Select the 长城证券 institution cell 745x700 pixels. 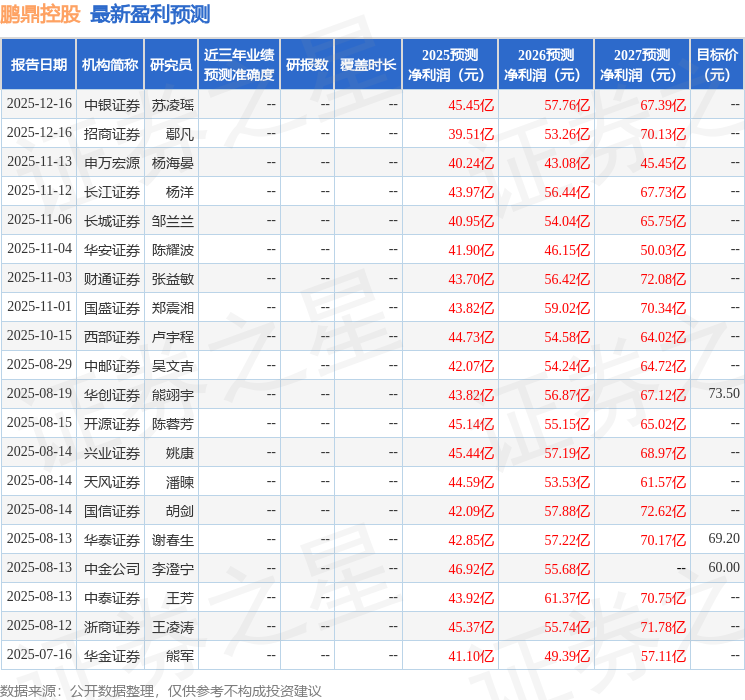point(112,221)
